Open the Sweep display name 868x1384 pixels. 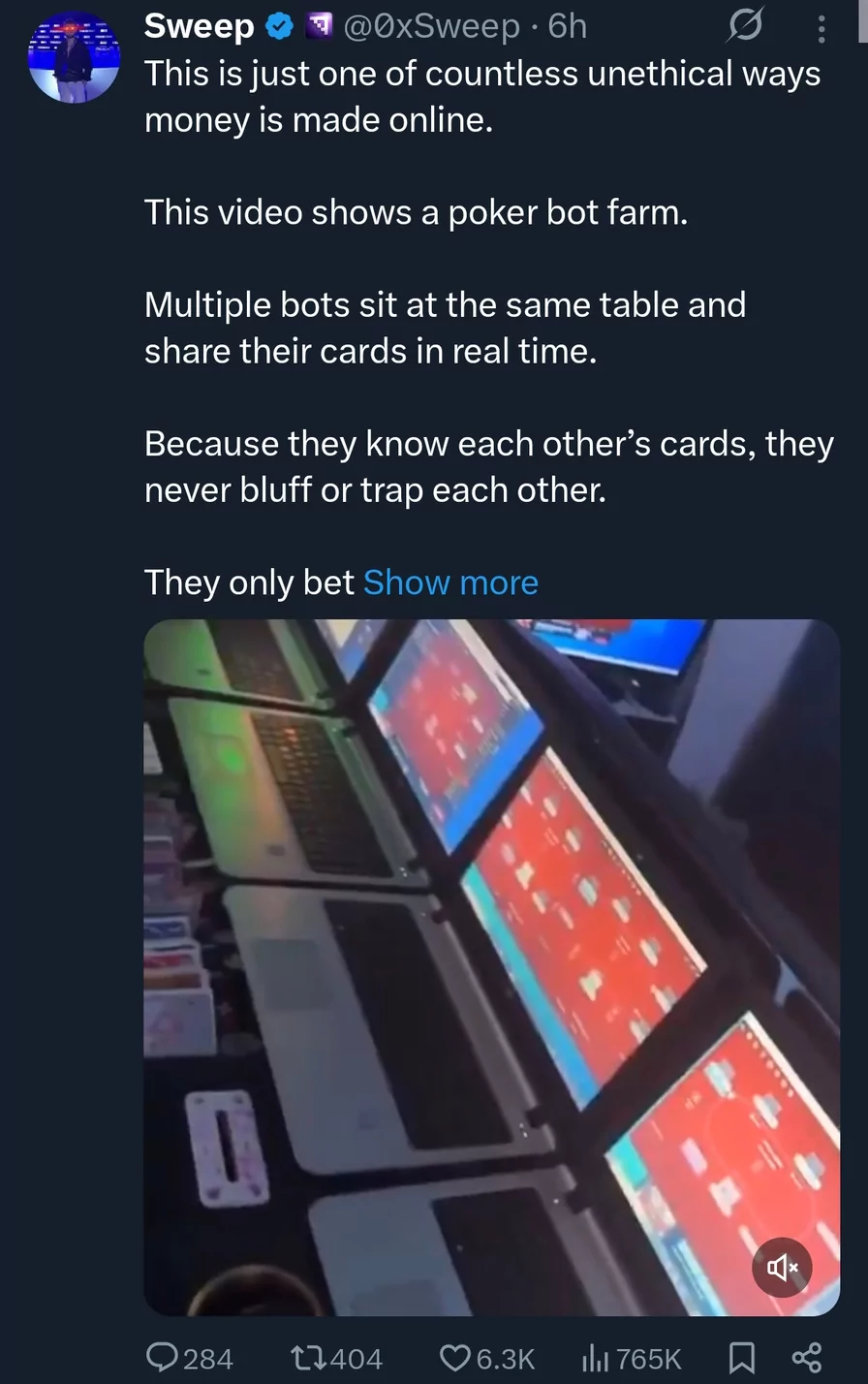tap(199, 27)
